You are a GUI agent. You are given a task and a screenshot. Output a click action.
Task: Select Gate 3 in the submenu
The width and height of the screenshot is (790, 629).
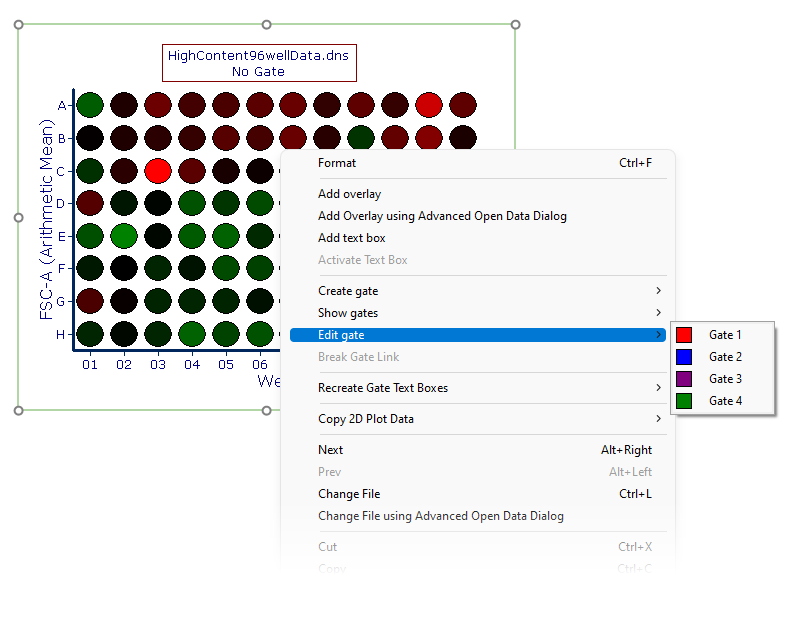[722, 379]
